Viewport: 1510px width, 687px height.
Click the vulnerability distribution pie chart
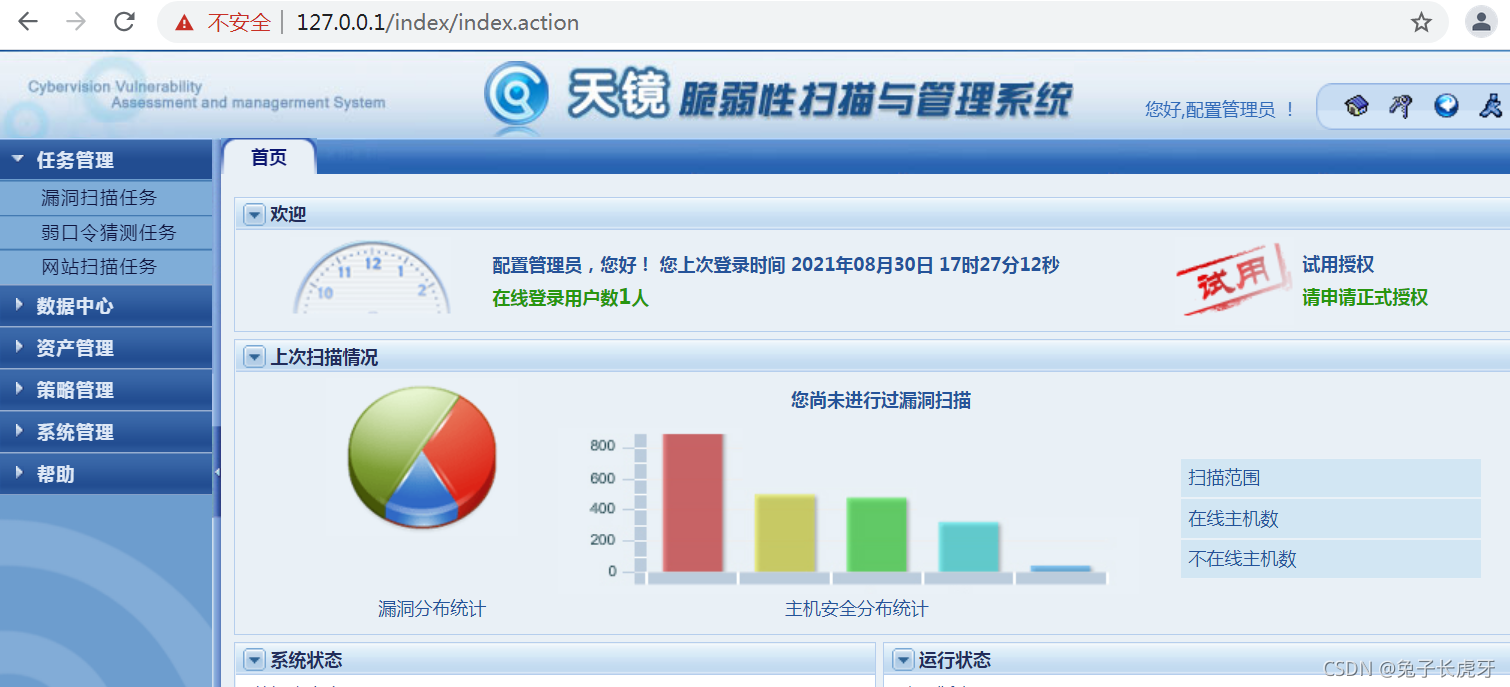[422, 456]
